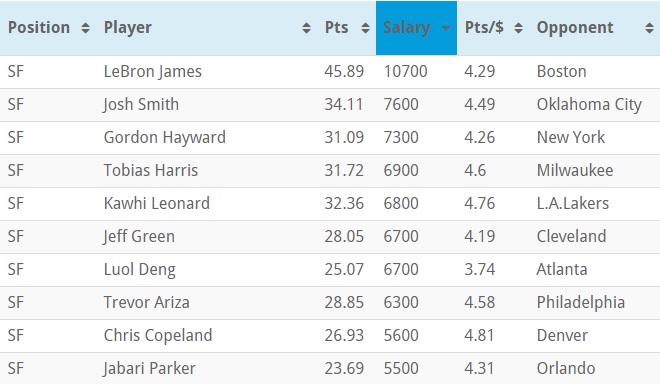Click the Pts column sort arrows
The image size is (660, 384).
(365, 28)
